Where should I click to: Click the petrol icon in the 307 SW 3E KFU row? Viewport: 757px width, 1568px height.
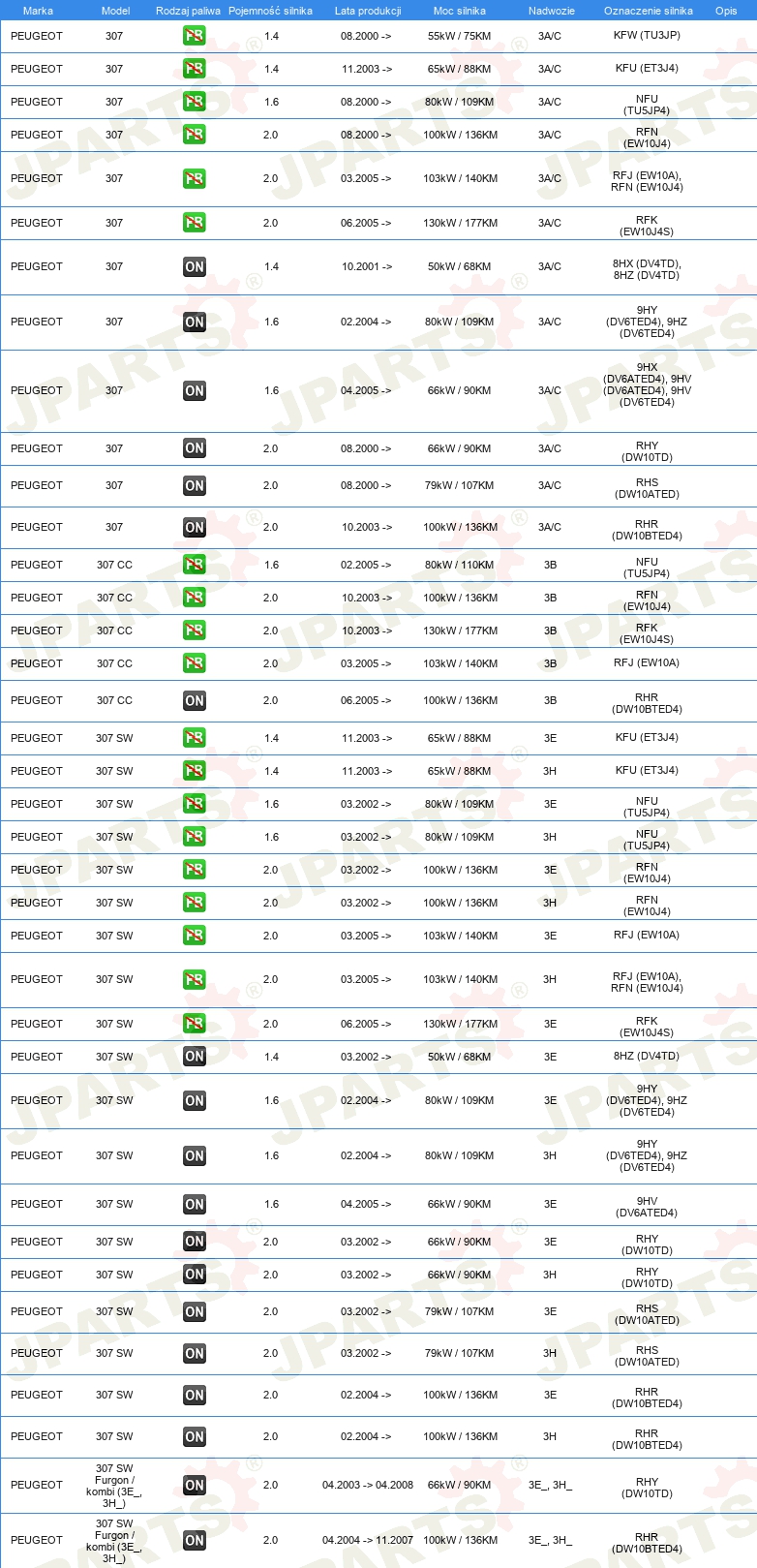pyautogui.click(x=195, y=738)
